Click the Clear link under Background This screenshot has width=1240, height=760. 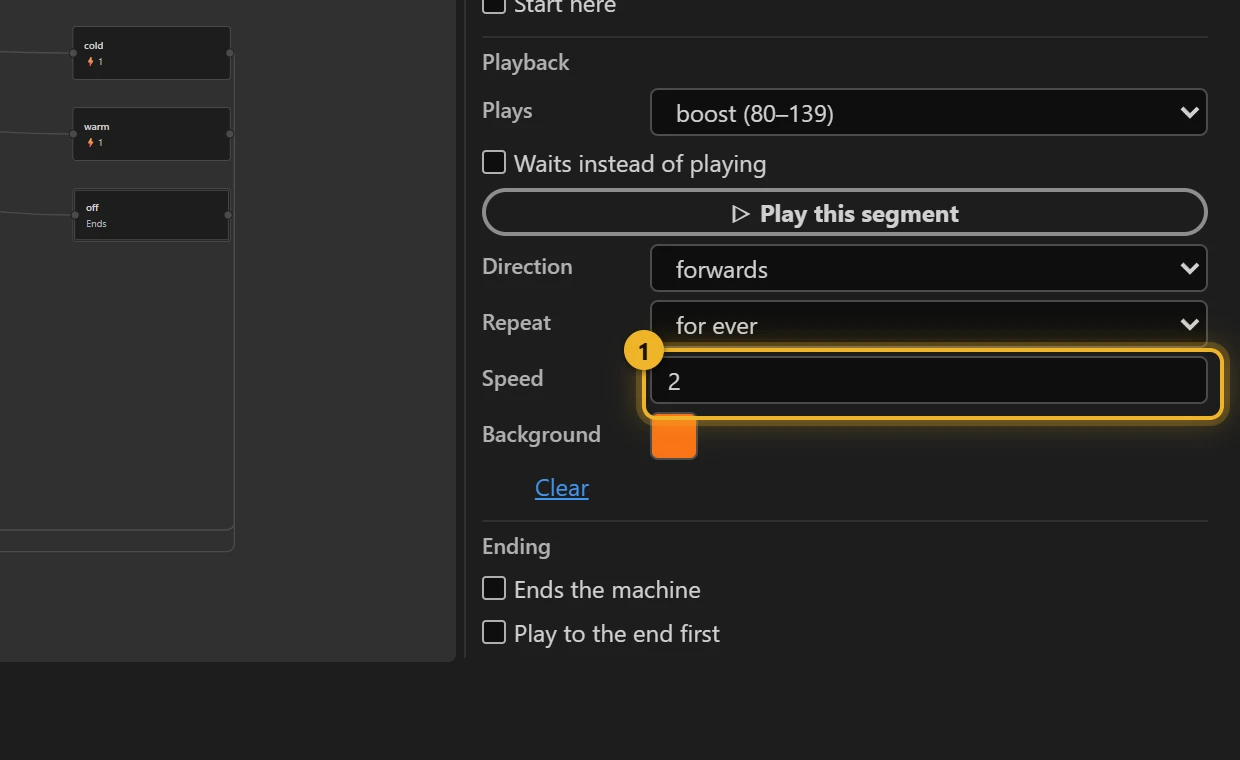point(562,488)
